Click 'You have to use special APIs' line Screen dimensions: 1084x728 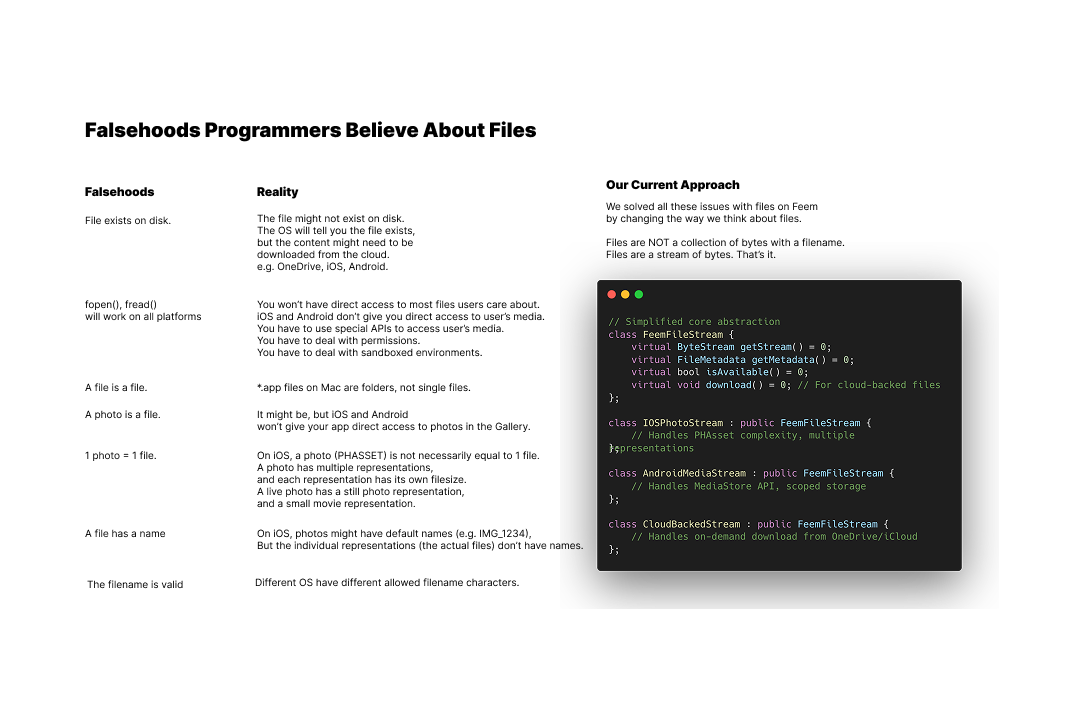(380, 329)
